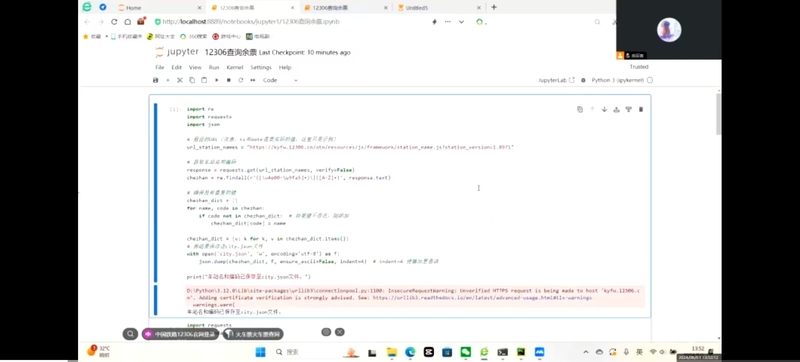Open the three-dot more options in address bar
The image size is (800, 362).
(x=448, y=22)
